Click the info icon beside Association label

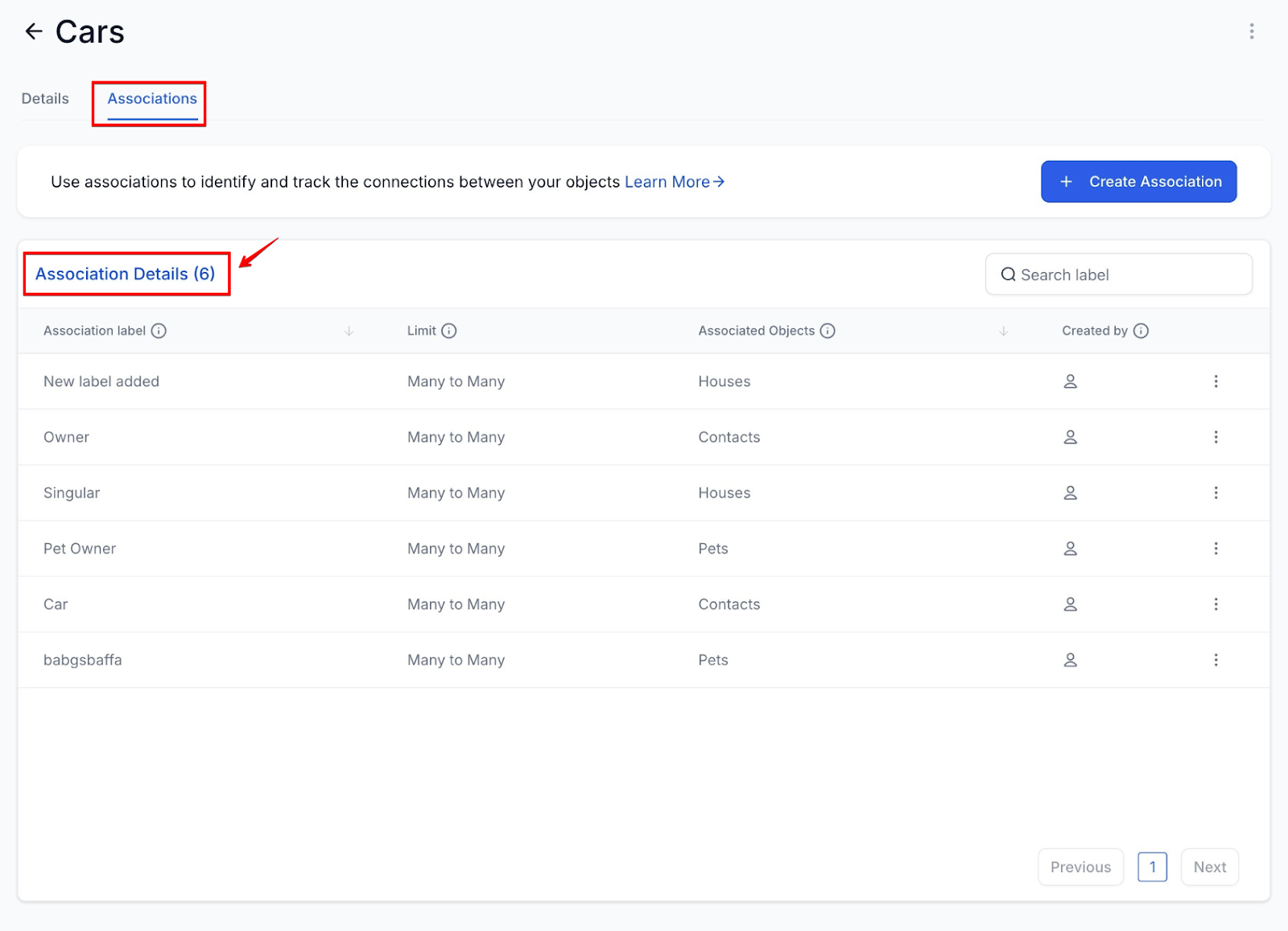(x=159, y=331)
